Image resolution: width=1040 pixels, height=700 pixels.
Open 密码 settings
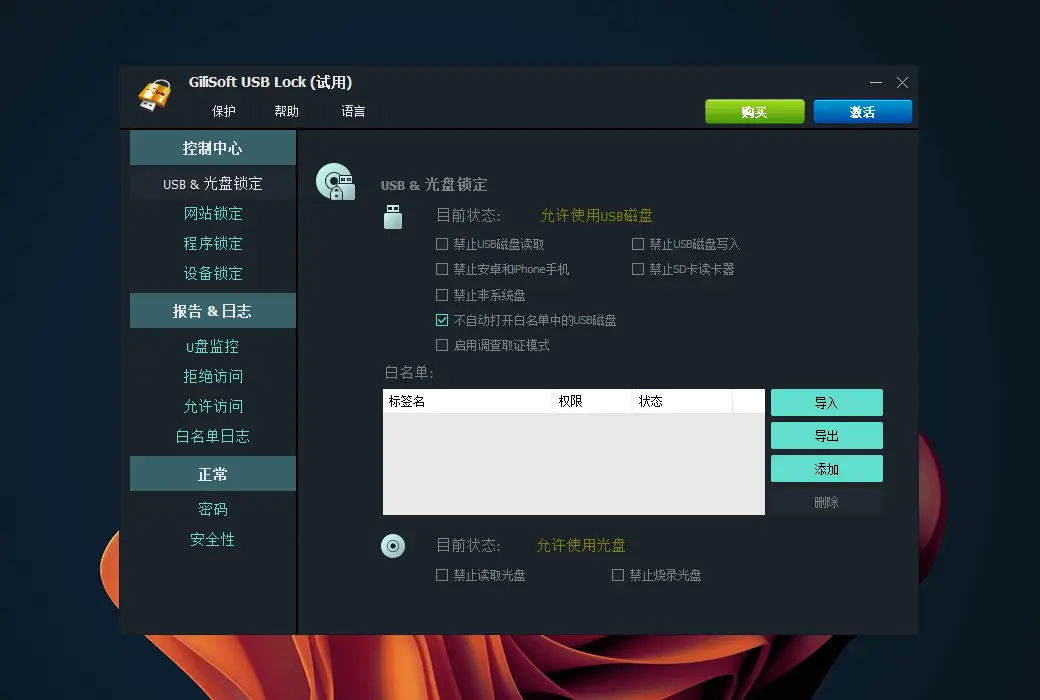click(212, 509)
